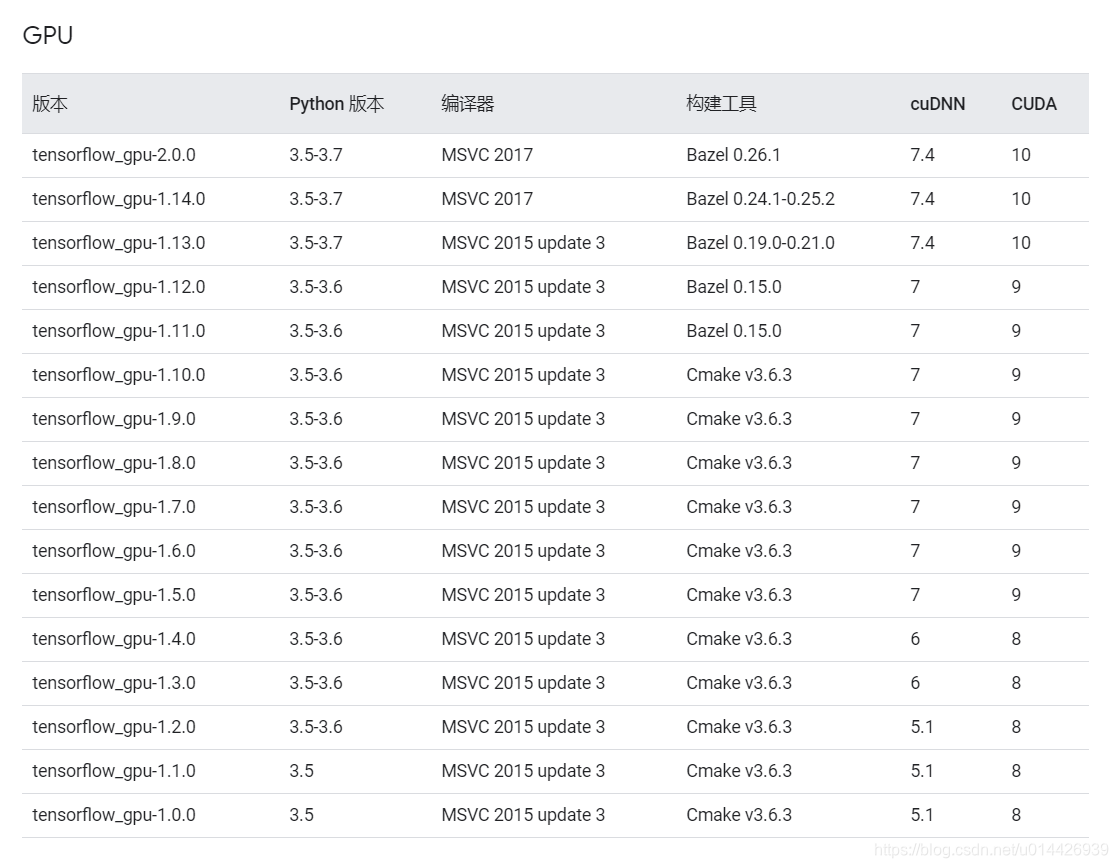1118x868 pixels.
Task: Click the tensorflow_gpu-1.14.0 cell
Action: coord(118,199)
